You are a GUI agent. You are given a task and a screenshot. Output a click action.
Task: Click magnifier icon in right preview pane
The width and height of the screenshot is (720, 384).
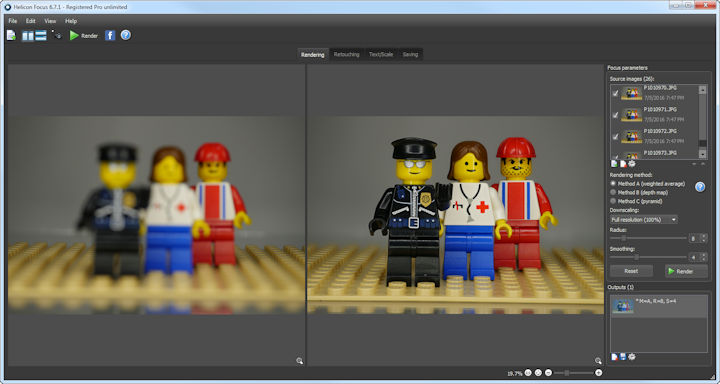point(598,361)
